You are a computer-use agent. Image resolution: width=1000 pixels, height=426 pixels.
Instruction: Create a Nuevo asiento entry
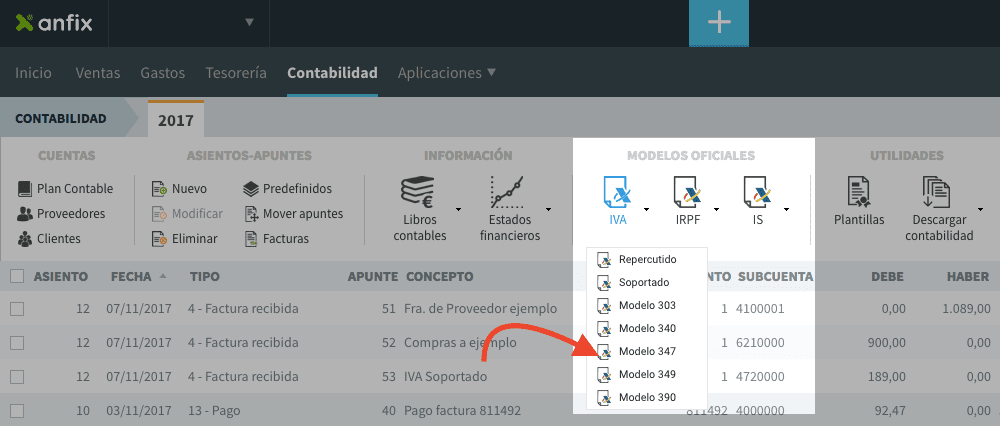point(159,189)
